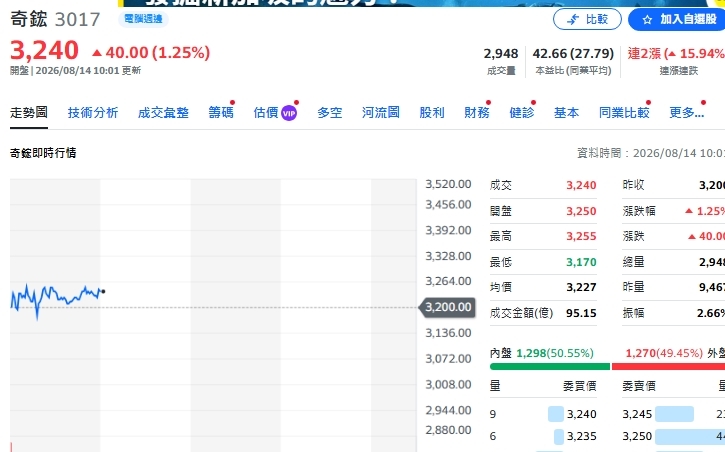The height and width of the screenshot is (452, 725).
Task: Open the 財務 tab
Action: pyautogui.click(x=477, y=112)
